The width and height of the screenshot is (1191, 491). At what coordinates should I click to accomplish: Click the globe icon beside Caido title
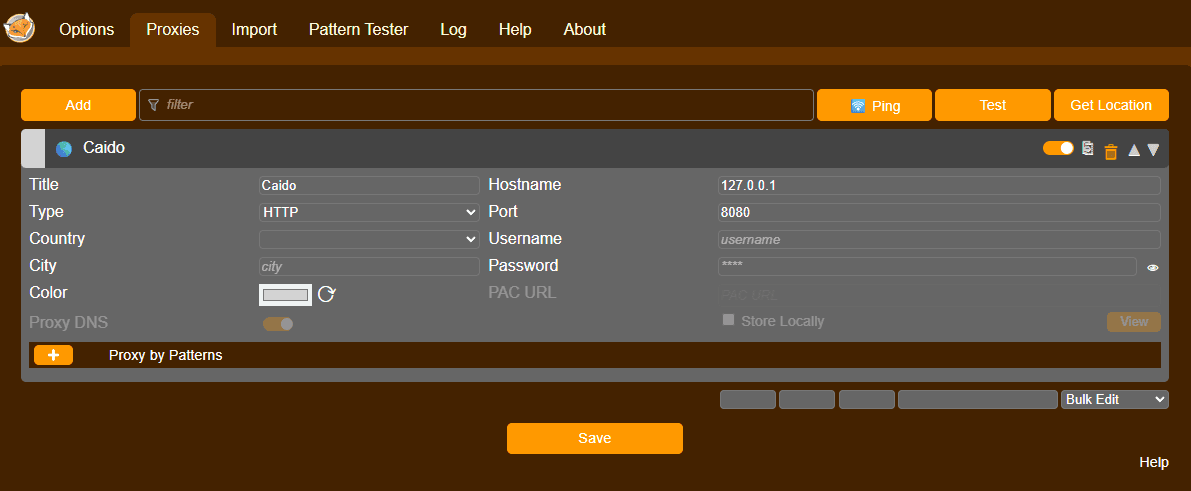click(64, 149)
